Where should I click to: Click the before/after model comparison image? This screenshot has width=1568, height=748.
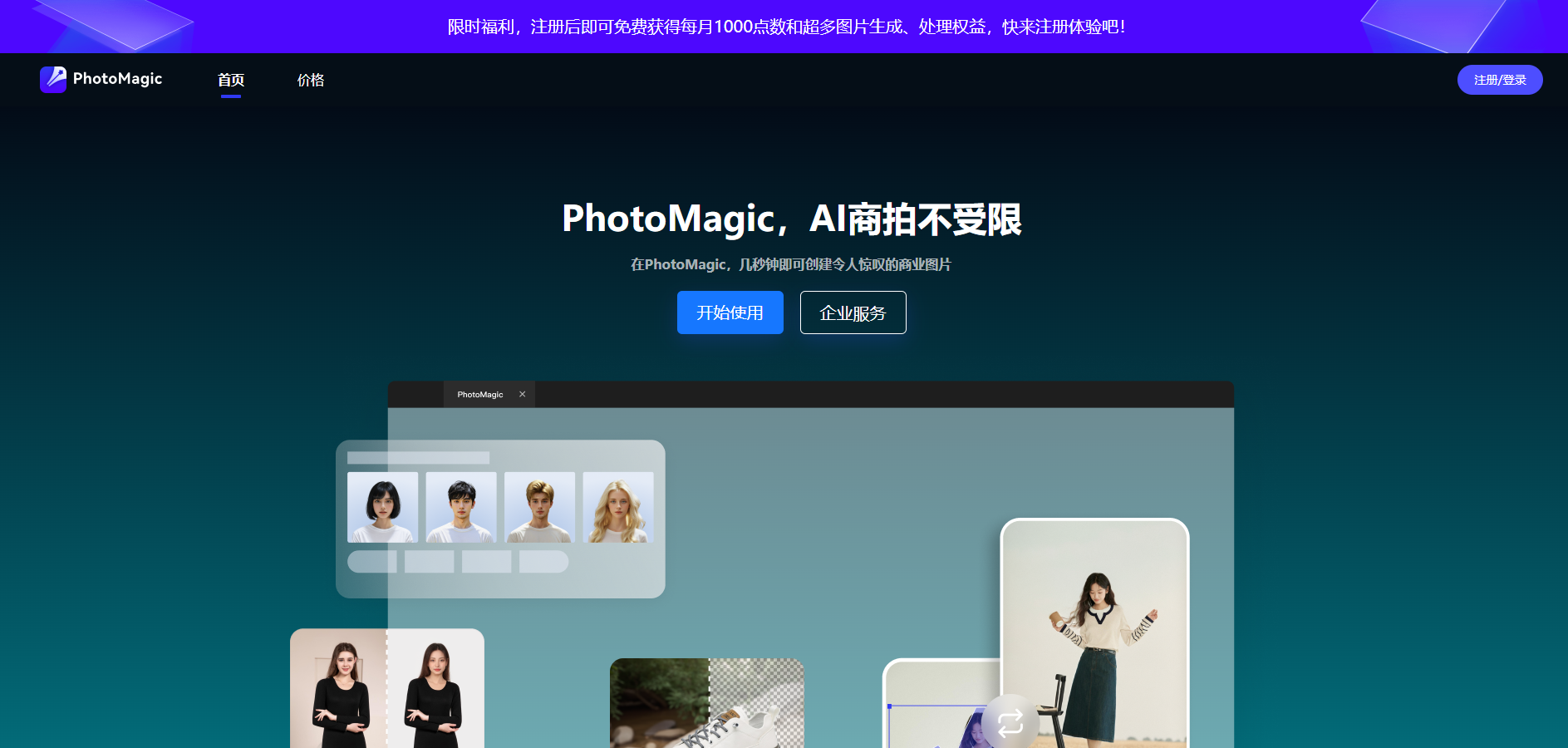coord(387,688)
